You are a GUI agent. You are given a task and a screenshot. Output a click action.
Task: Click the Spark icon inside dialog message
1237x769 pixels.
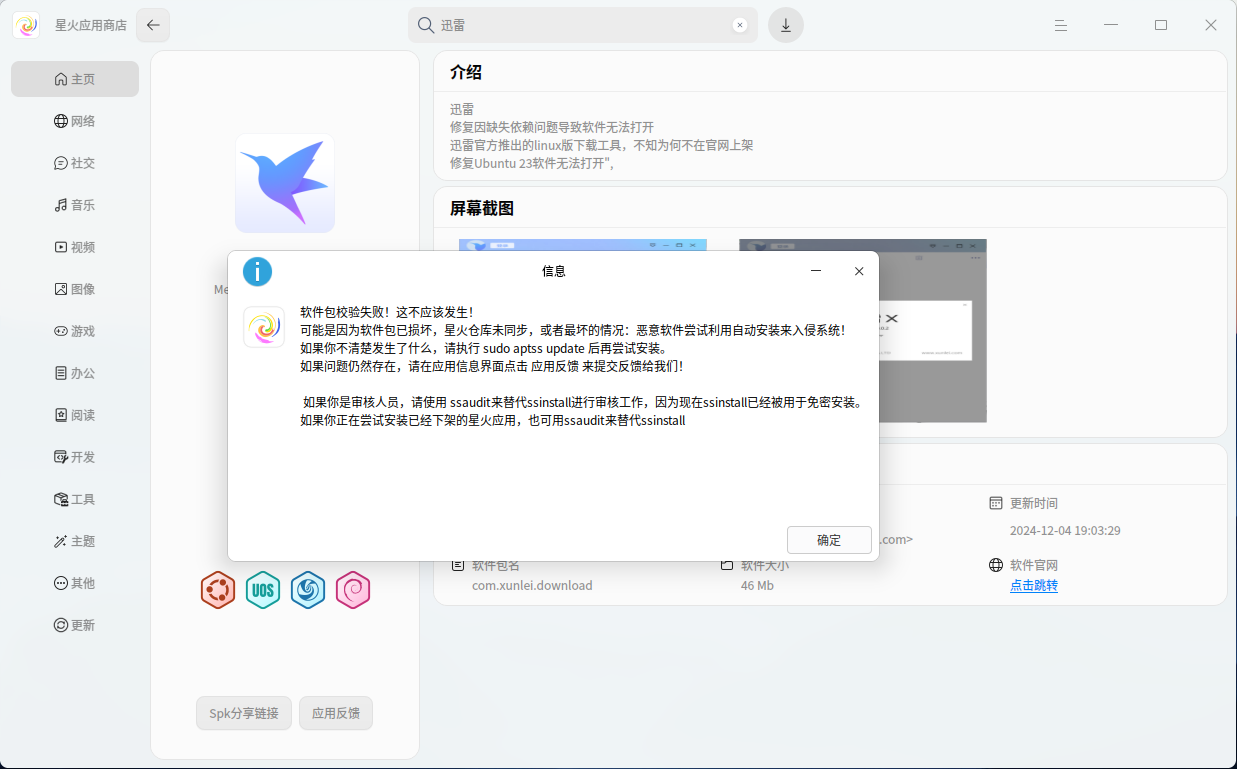[x=264, y=327]
